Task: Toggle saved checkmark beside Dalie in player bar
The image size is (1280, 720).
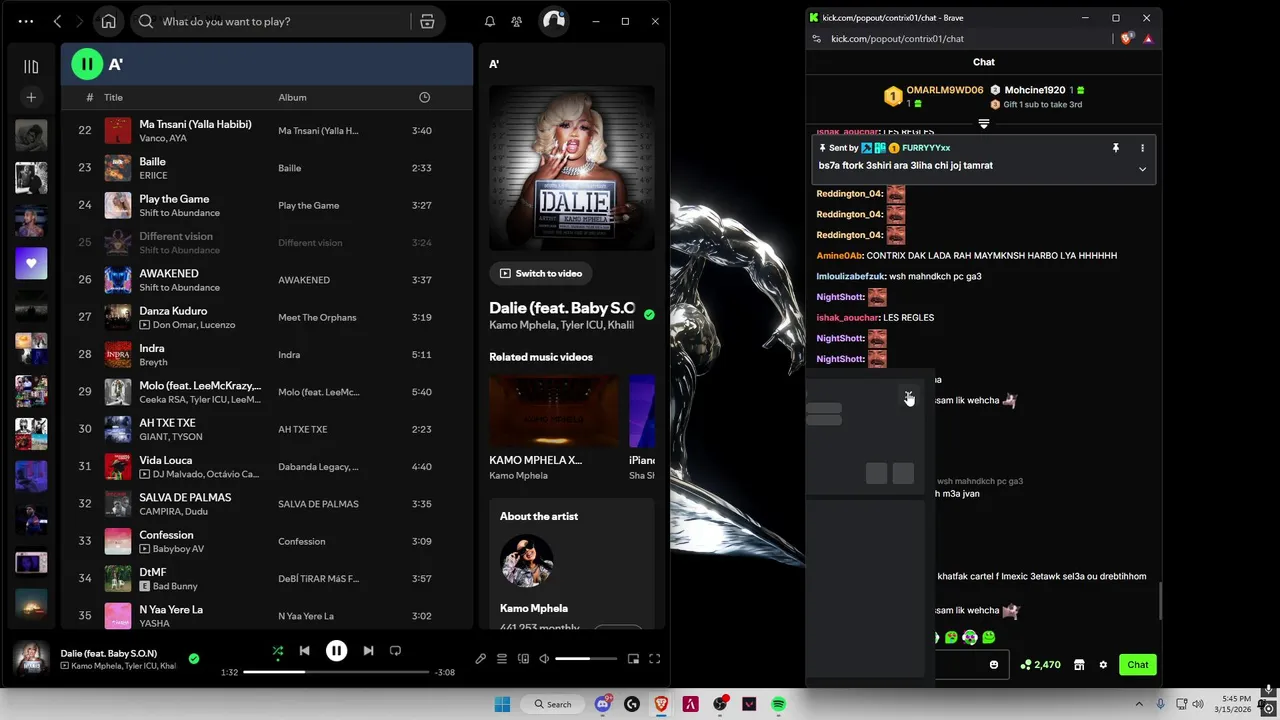Action: coord(194,658)
